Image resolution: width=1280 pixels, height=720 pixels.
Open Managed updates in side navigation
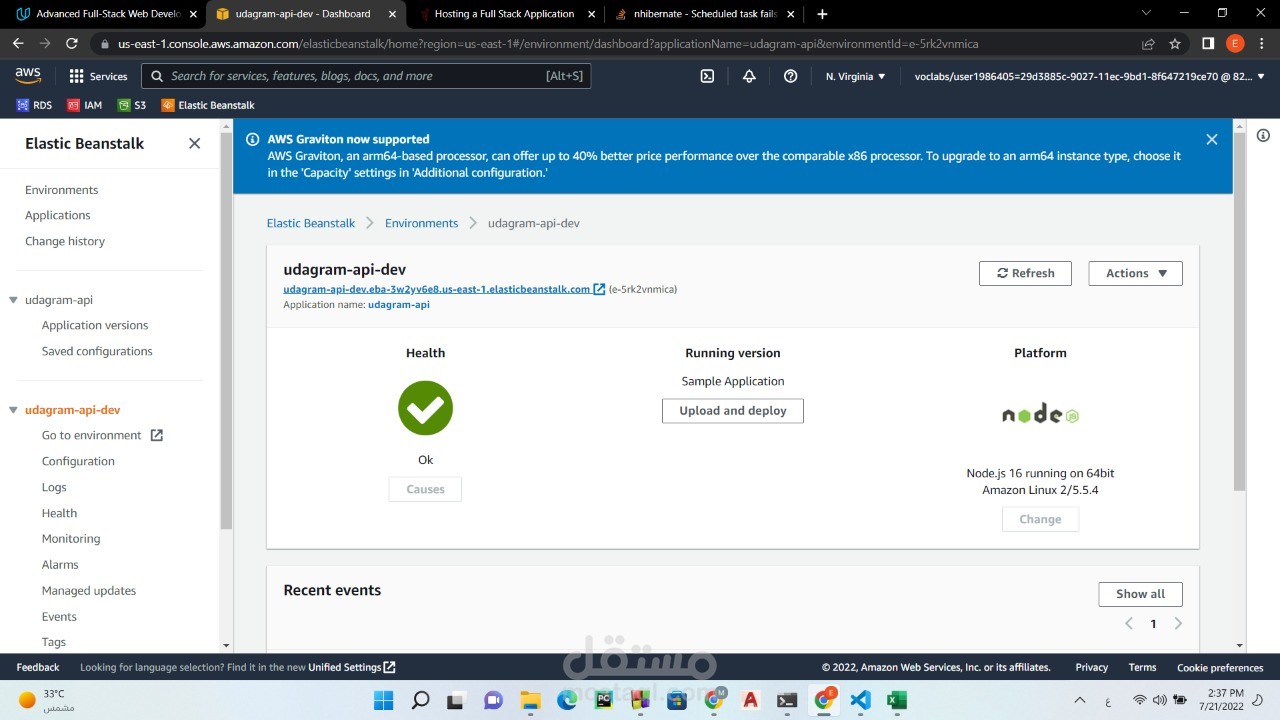(89, 590)
